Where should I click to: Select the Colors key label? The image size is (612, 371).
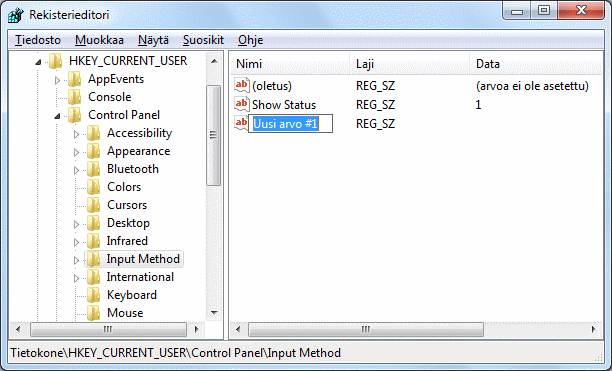[x=124, y=187]
